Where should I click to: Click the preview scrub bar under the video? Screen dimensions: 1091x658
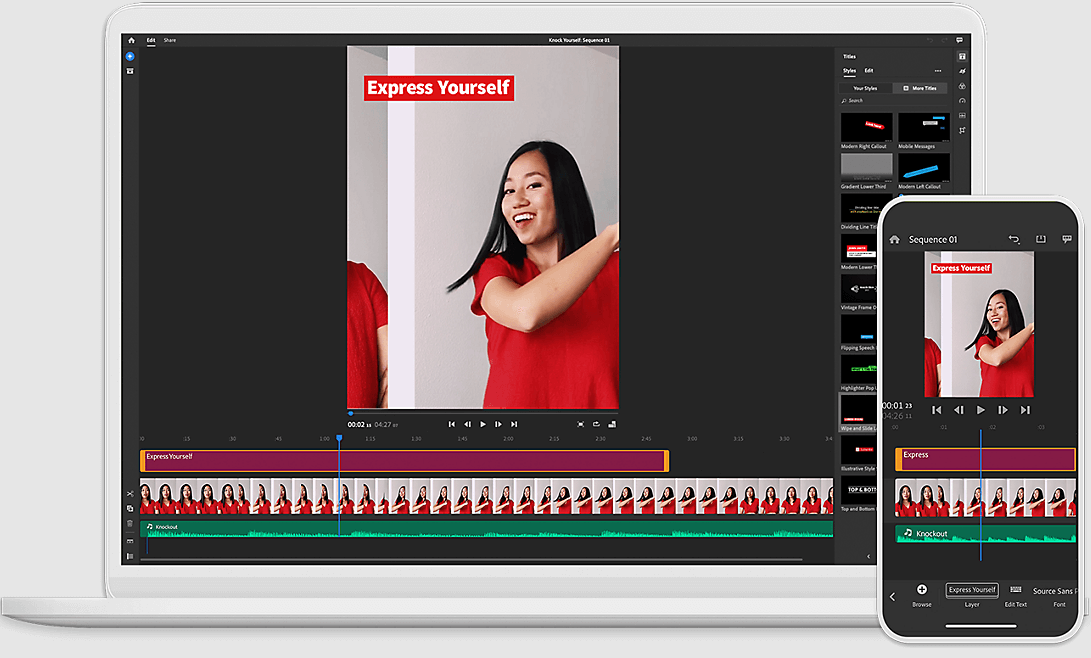tap(482, 413)
